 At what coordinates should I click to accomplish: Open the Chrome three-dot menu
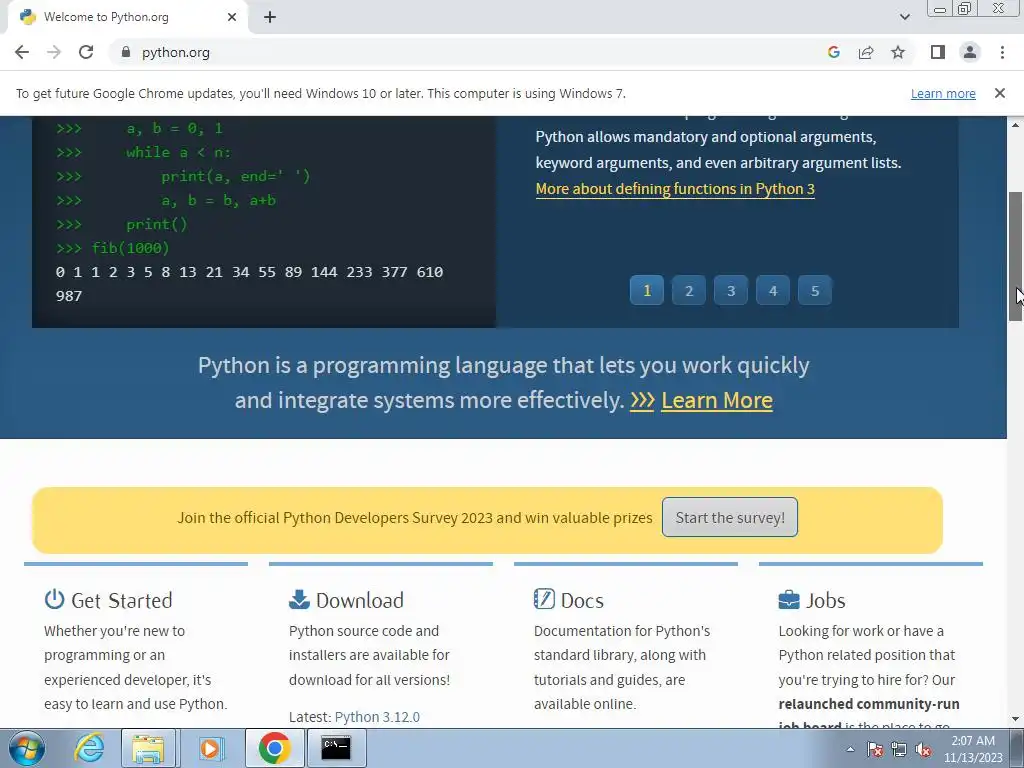[1002, 52]
